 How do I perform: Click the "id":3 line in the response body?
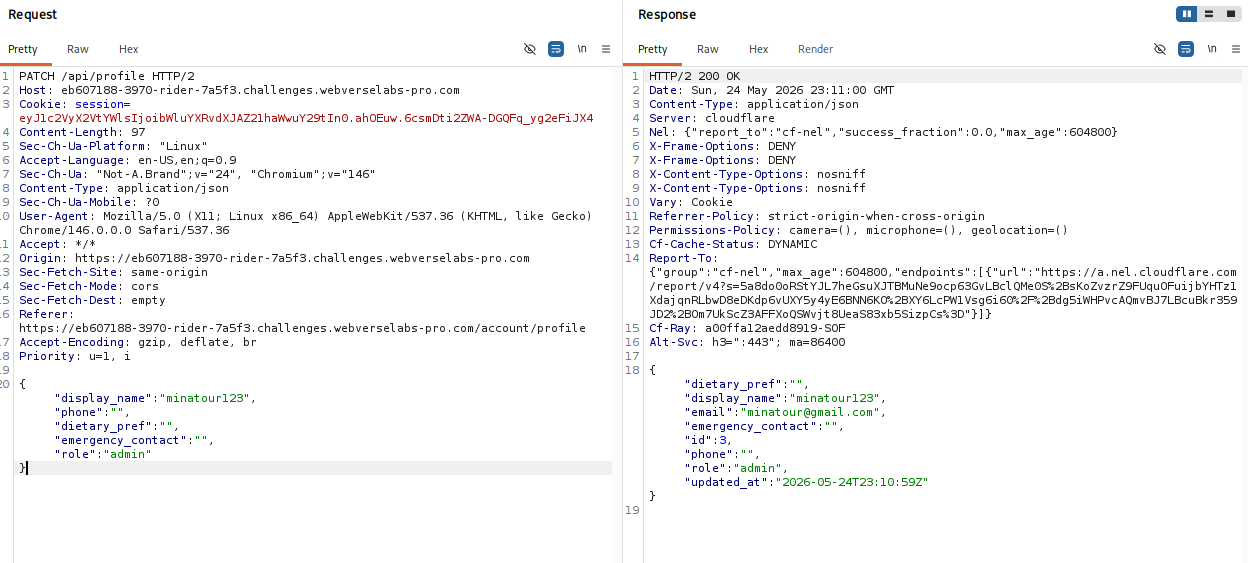pyautogui.click(x=709, y=440)
